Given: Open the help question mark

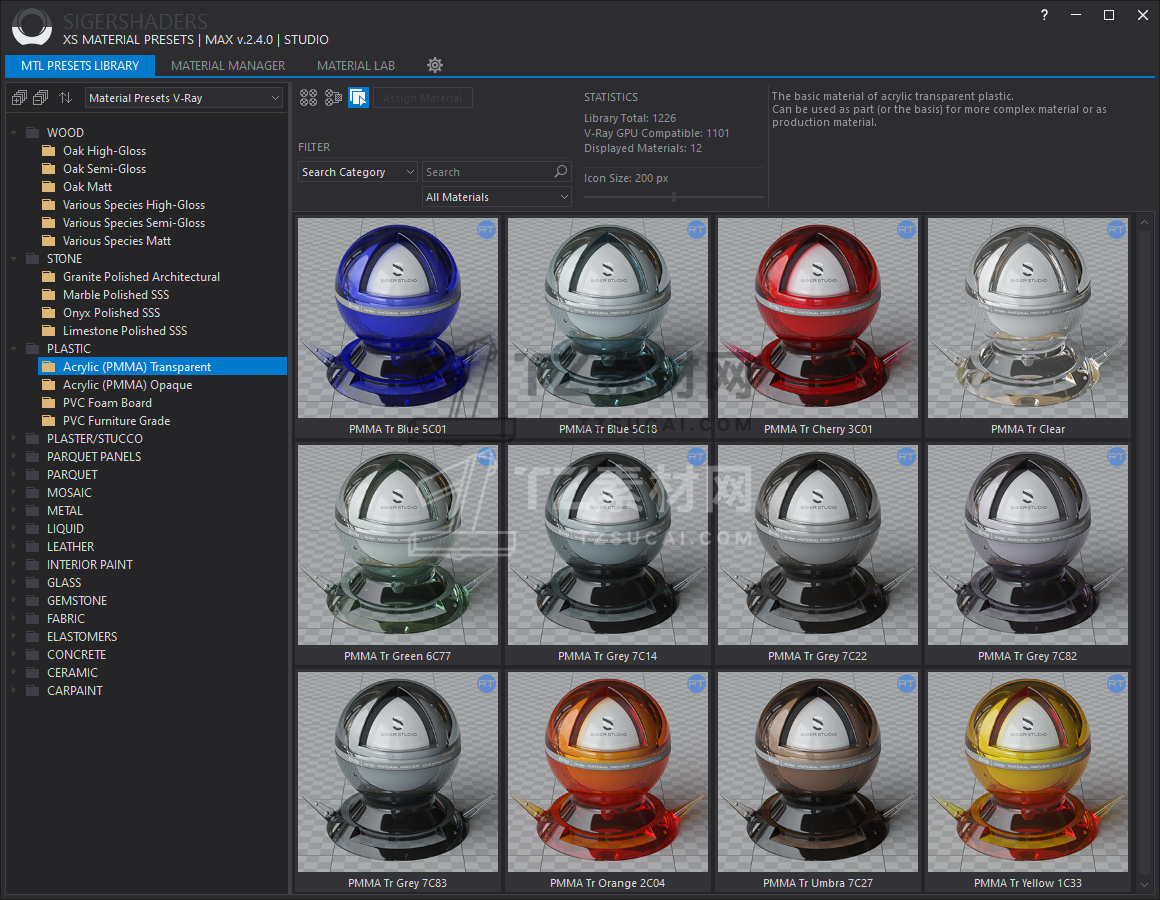Looking at the screenshot, I should [1044, 15].
